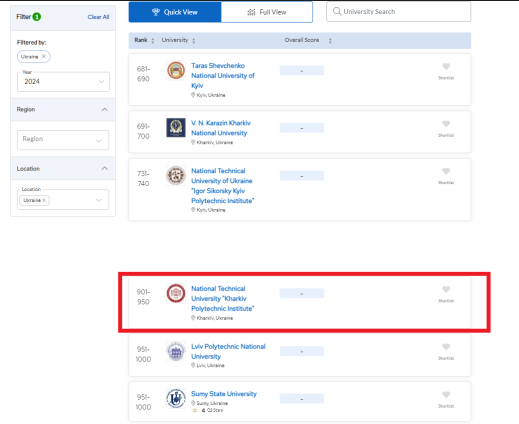Open the Region dropdown box
This screenshot has height=424, width=519.
click(x=63, y=140)
